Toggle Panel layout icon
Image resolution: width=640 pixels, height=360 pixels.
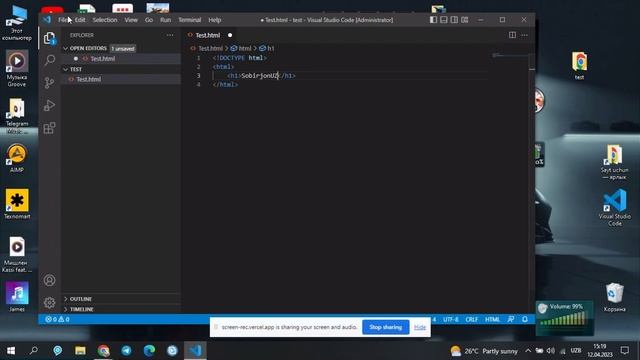(444, 20)
